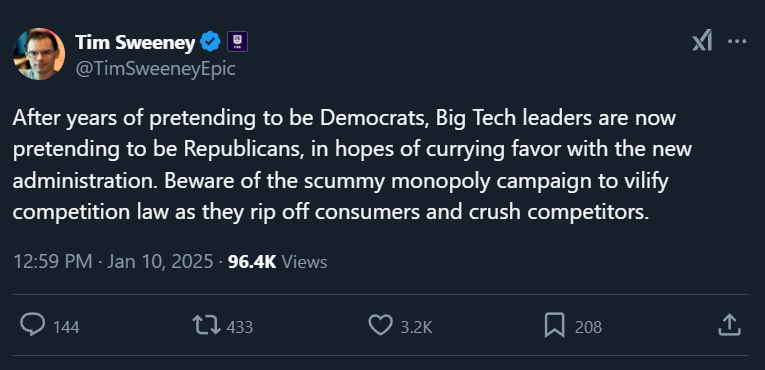Like the tweet with the heart icon

(x=380, y=325)
